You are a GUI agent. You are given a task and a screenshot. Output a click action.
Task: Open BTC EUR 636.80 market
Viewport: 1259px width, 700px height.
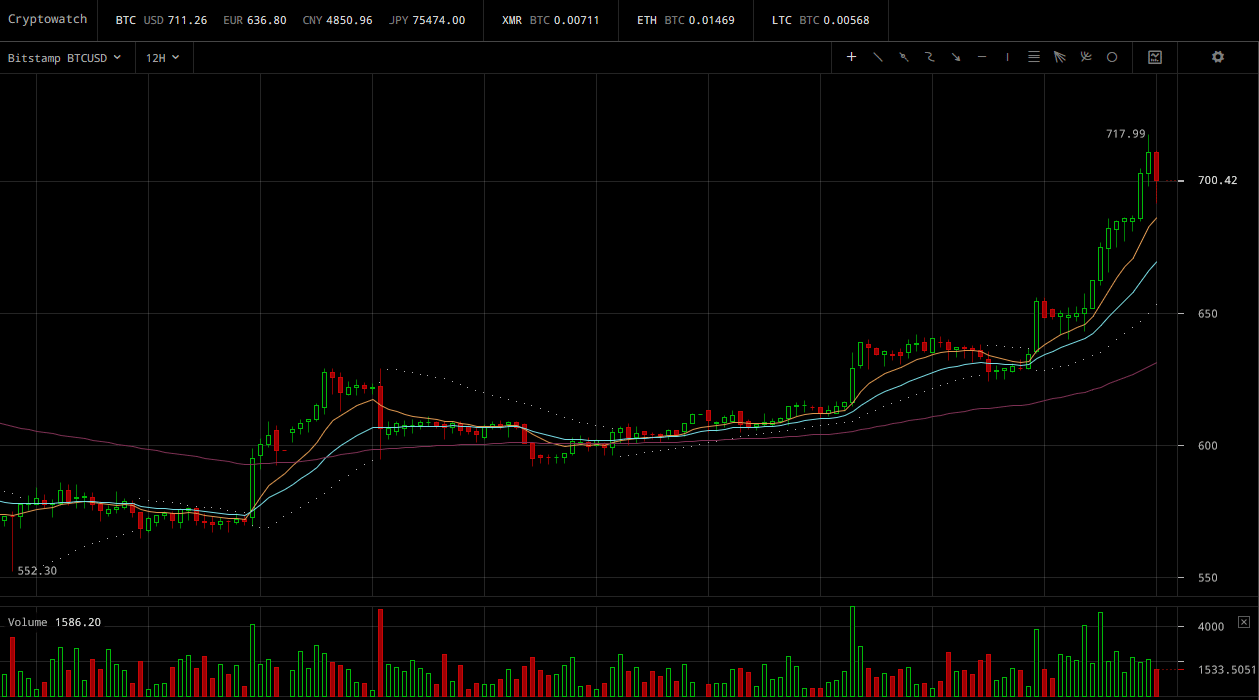click(253, 20)
